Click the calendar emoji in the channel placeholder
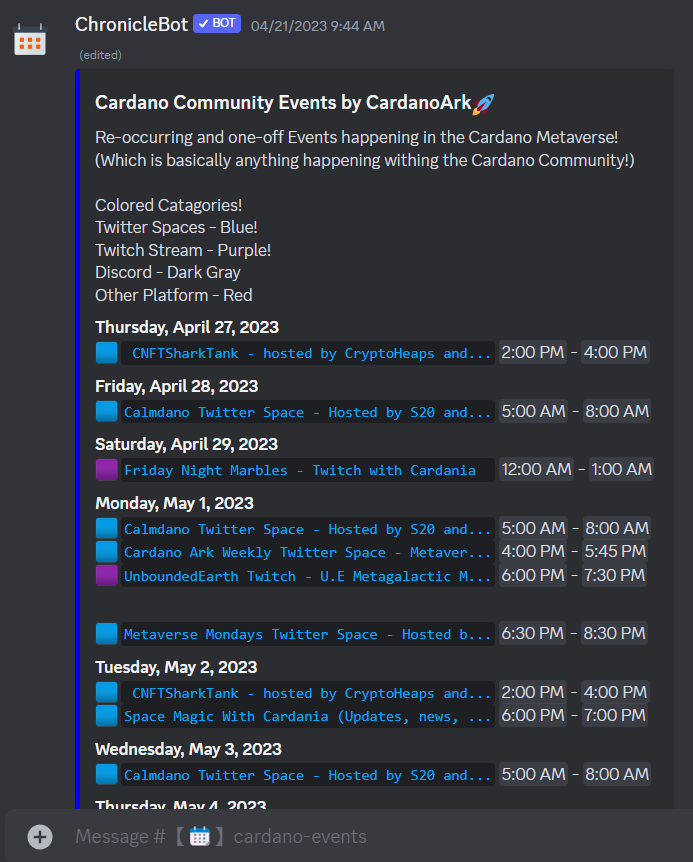The width and height of the screenshot is (693, 862). tap(199, 836)
